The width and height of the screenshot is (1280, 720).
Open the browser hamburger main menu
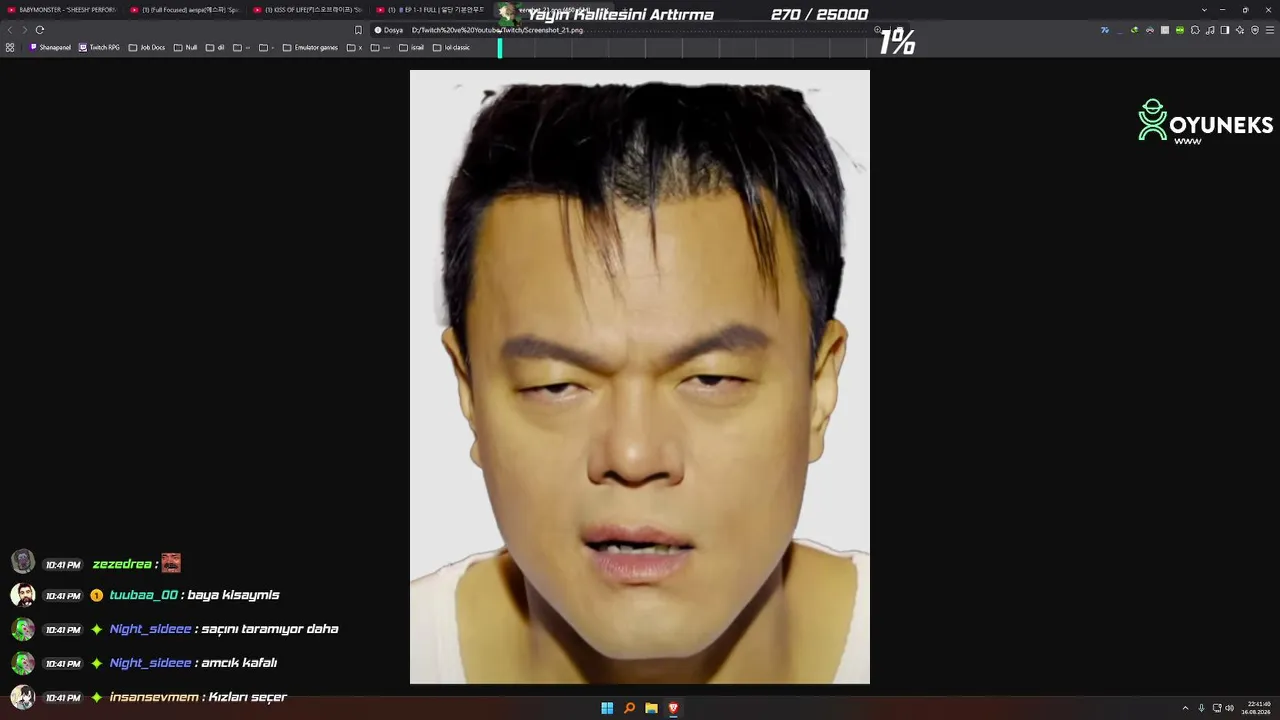(1270, 30)
